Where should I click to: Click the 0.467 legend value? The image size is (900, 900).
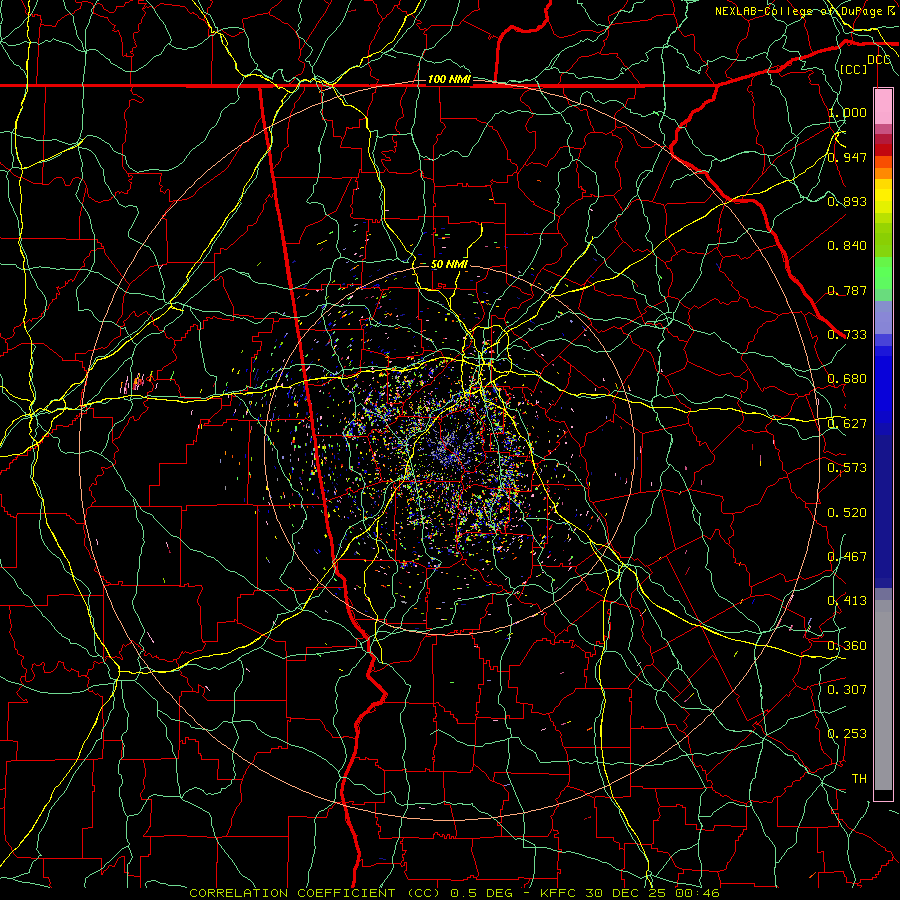[x=847, y=557]
